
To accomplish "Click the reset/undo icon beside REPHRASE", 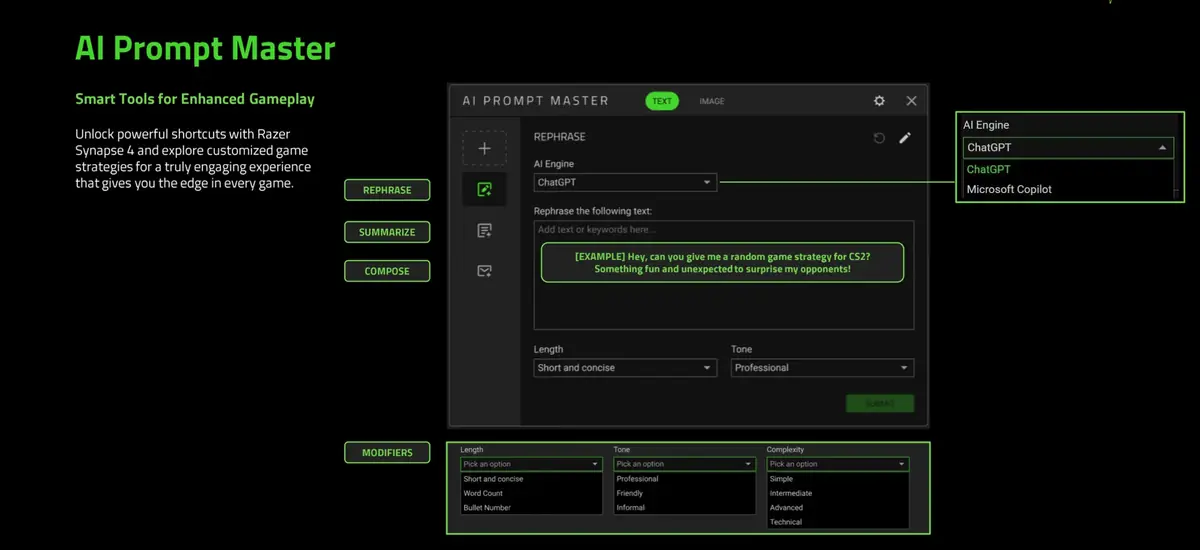I will 879,138.
